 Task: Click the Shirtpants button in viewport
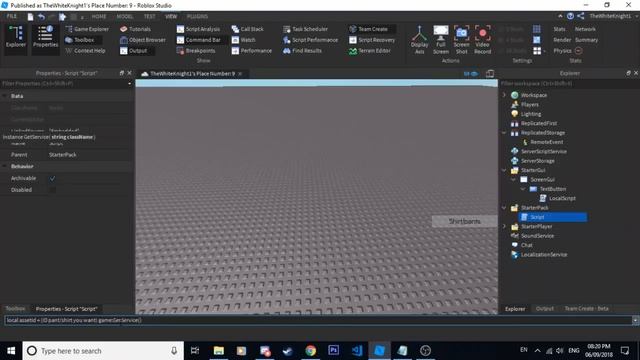(464, 221)
